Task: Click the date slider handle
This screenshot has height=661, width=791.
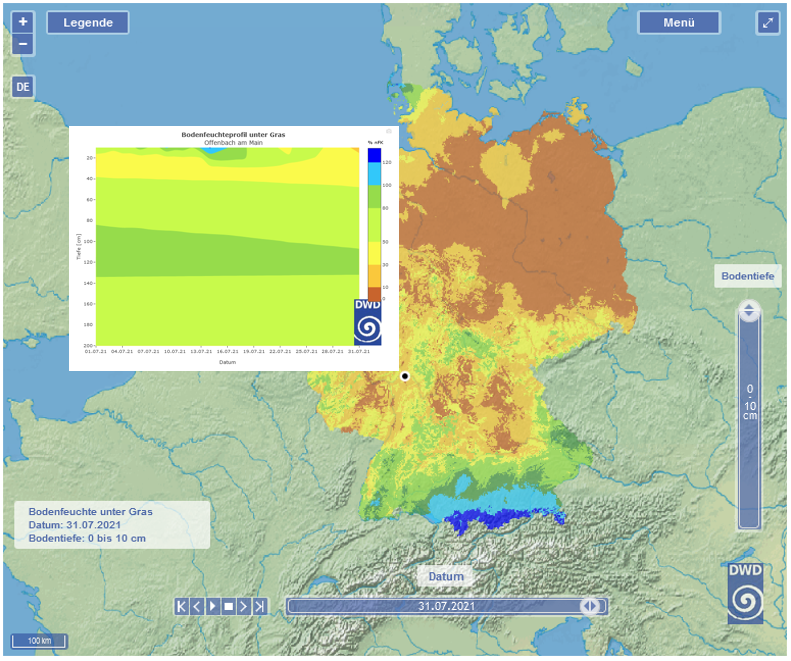Action: [x=590, y=606]
